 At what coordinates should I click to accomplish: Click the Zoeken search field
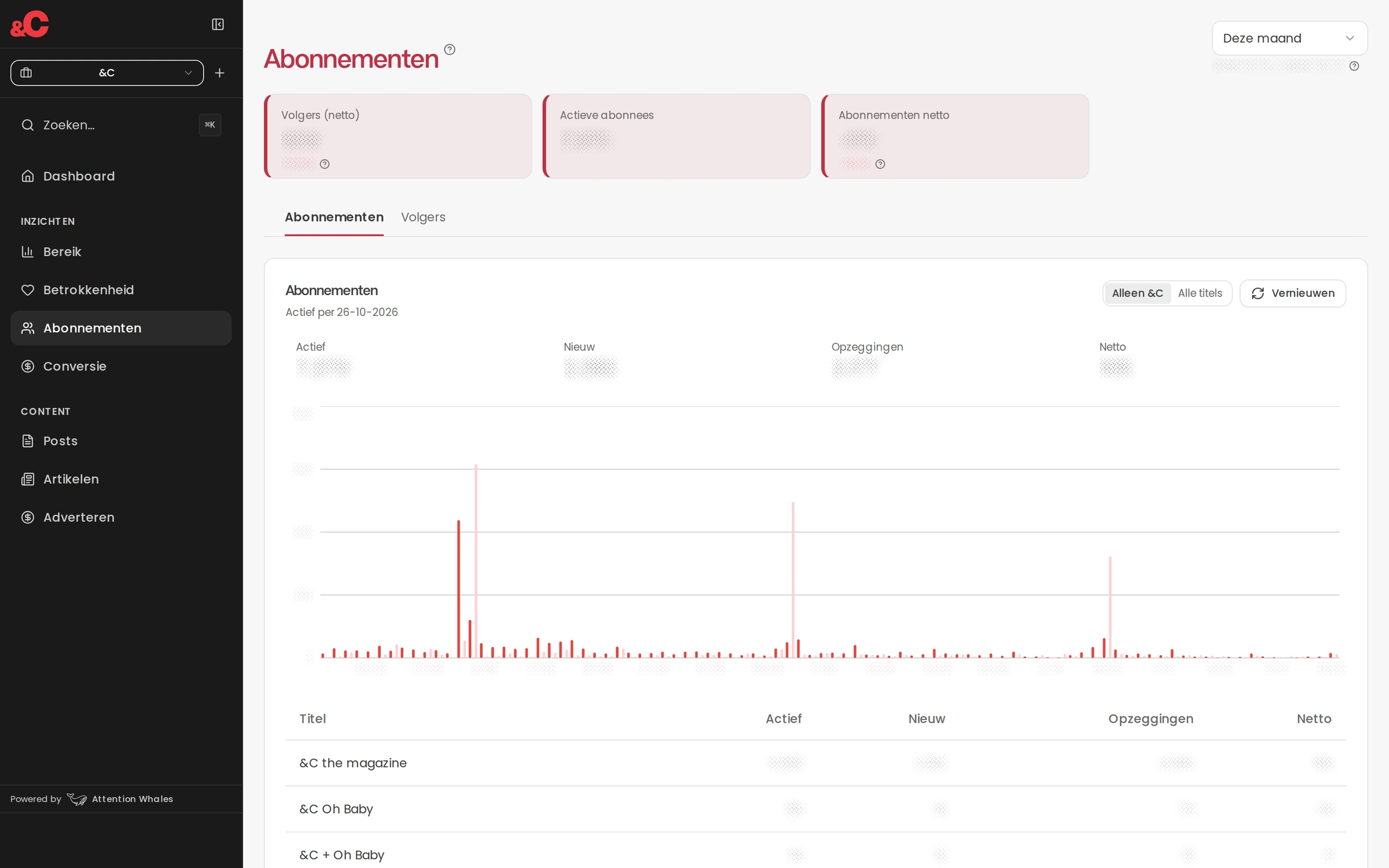click(x=121, y=125)
